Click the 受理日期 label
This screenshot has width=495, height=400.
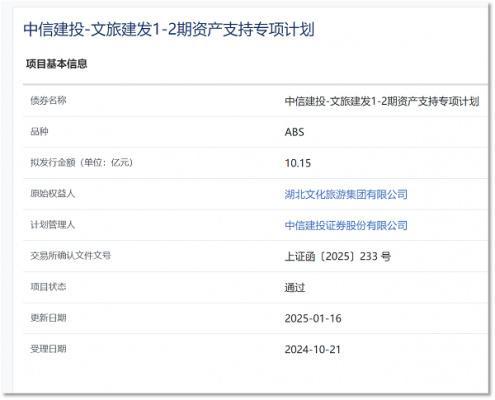coord(48,349)
